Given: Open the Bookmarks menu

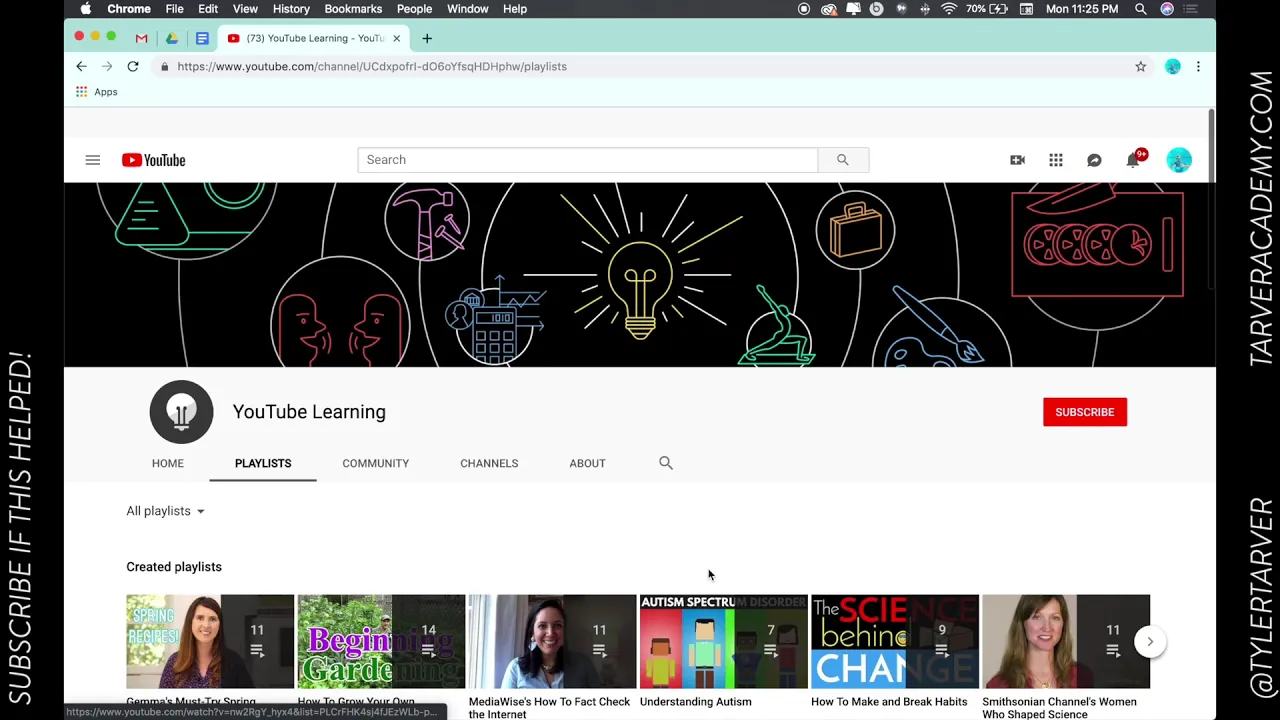Looking at the screenshot, I should pos(353,9).
